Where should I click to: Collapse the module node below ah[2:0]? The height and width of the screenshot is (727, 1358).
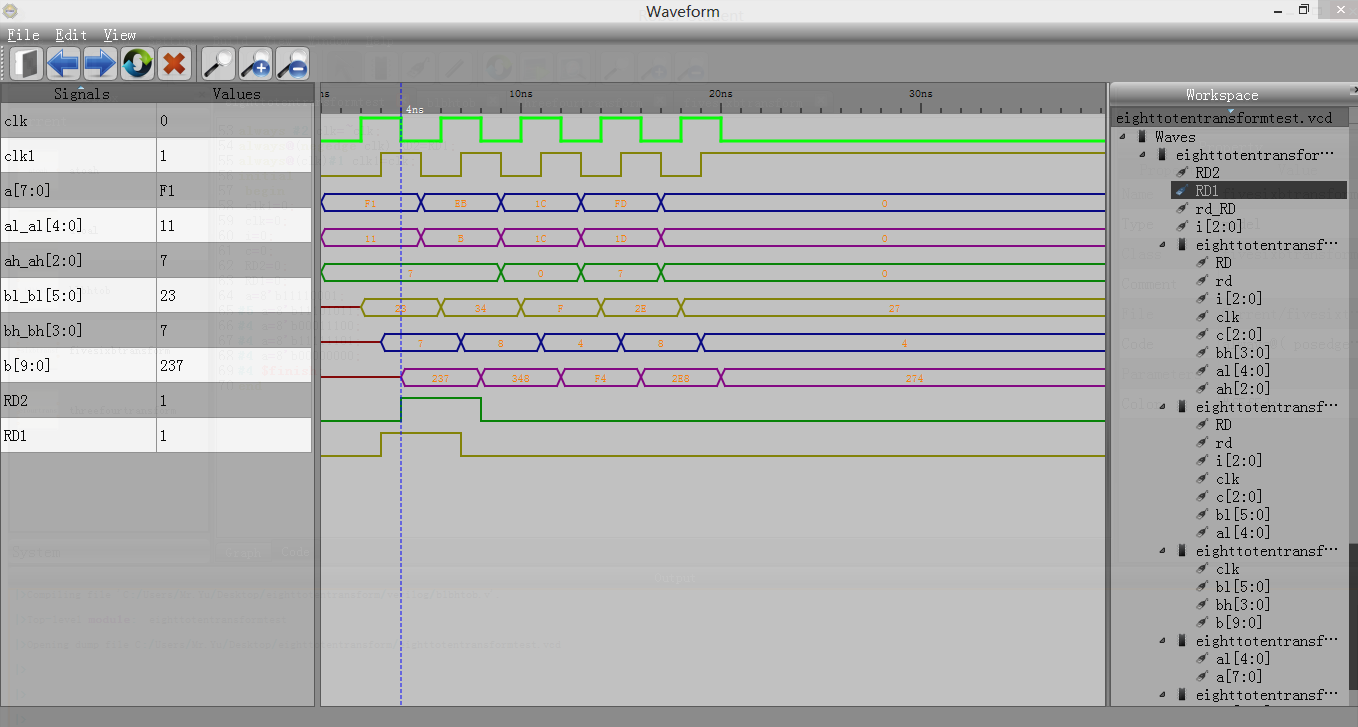pos(1163,407)
